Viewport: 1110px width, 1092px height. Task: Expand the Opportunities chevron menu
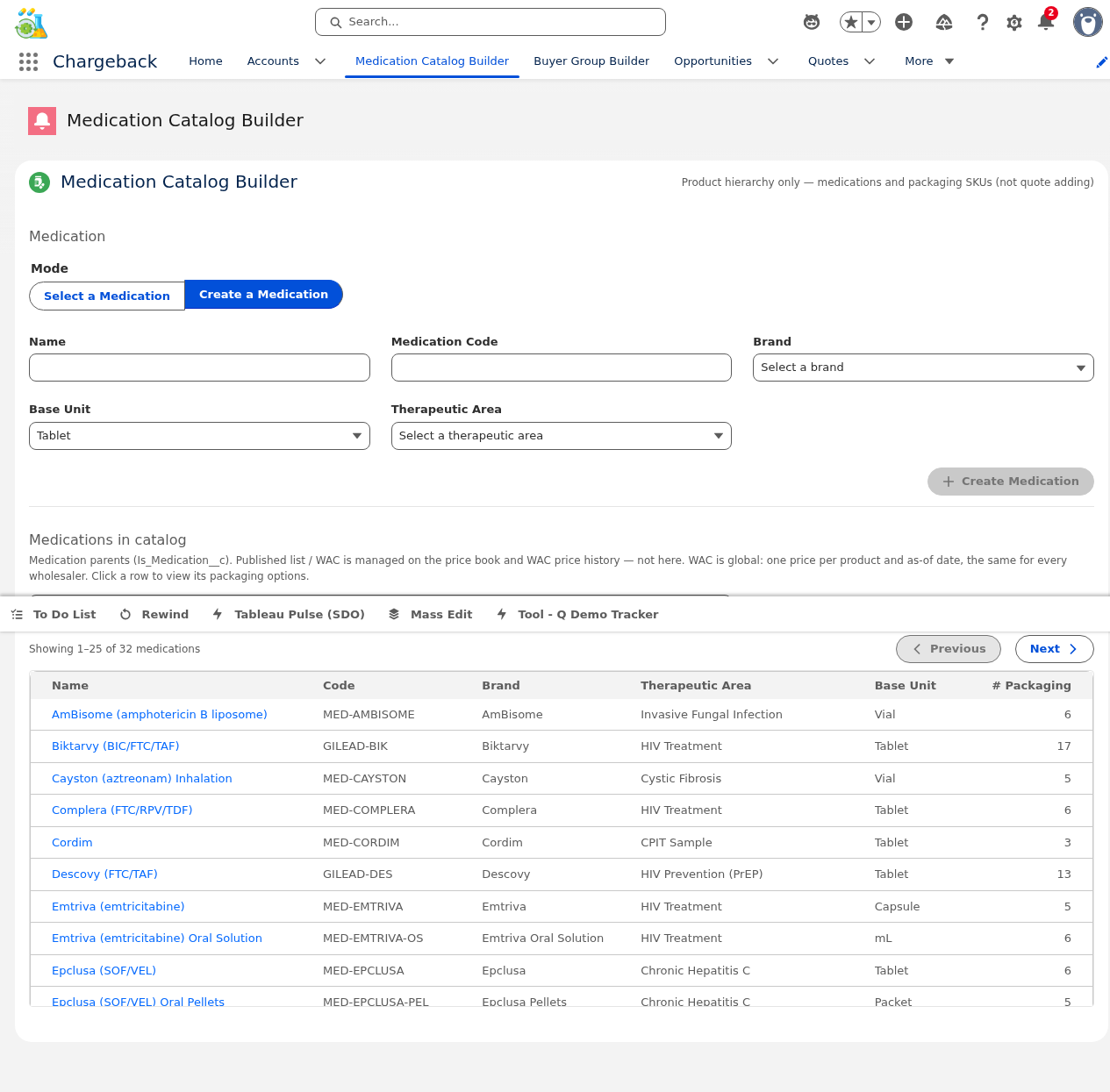(x=773, y=61)
